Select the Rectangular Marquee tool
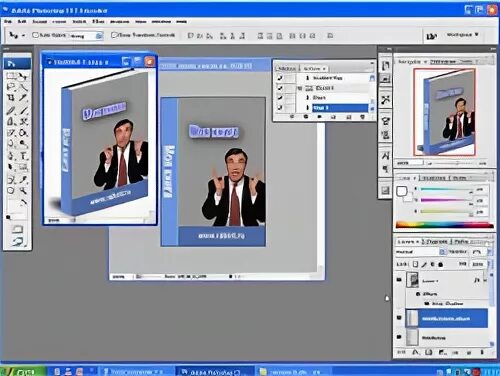This screenshot has height=376, width=500. (x=11, y=76)
